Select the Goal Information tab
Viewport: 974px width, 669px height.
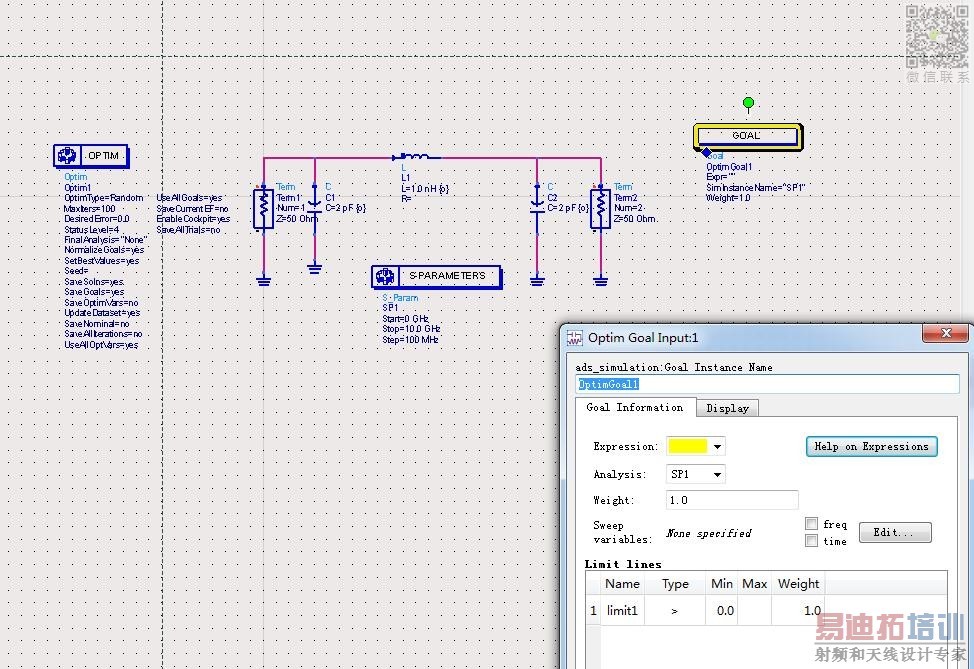634,408
